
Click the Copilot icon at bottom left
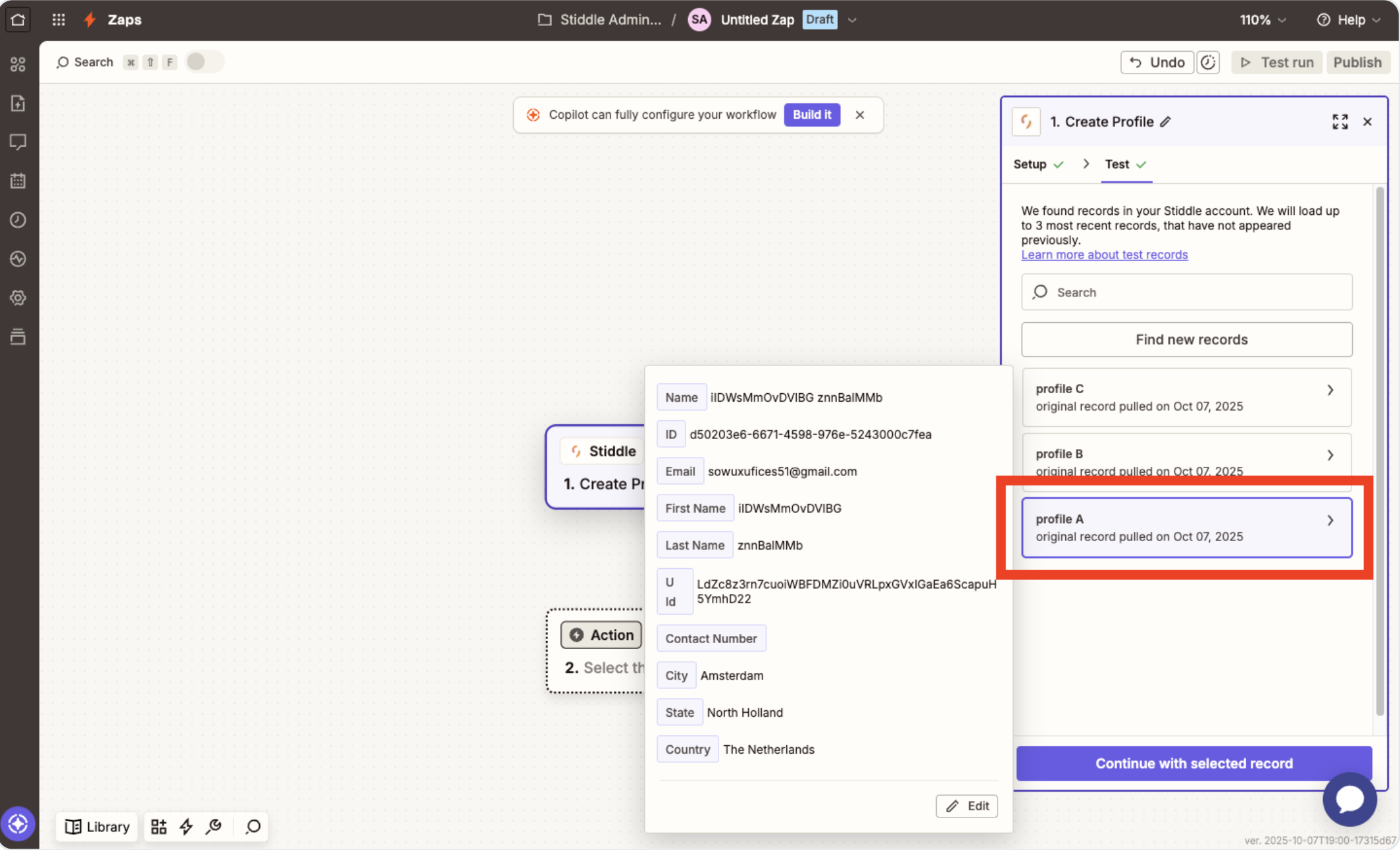point(18,824)
